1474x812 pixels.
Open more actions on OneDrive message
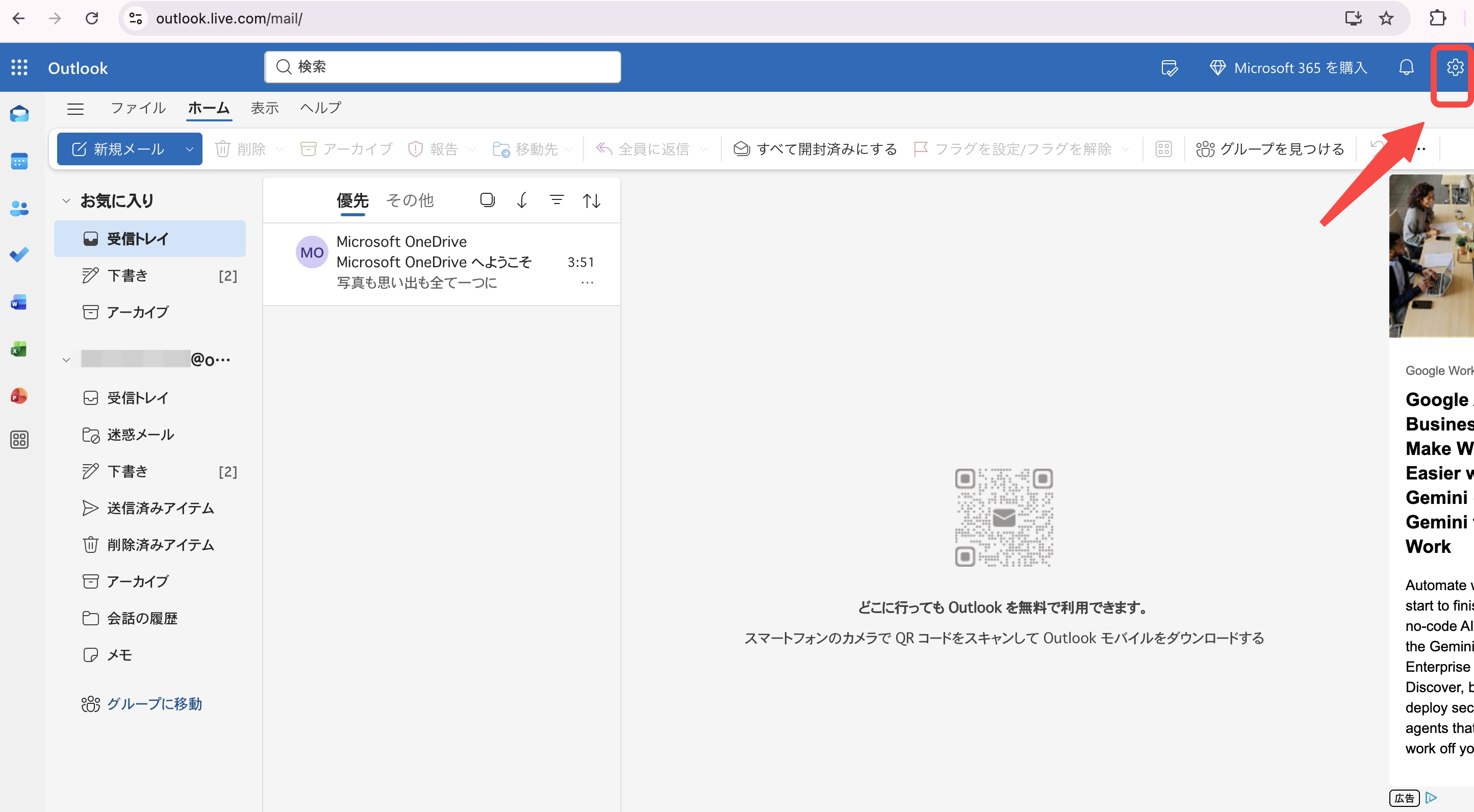(587, 283)
